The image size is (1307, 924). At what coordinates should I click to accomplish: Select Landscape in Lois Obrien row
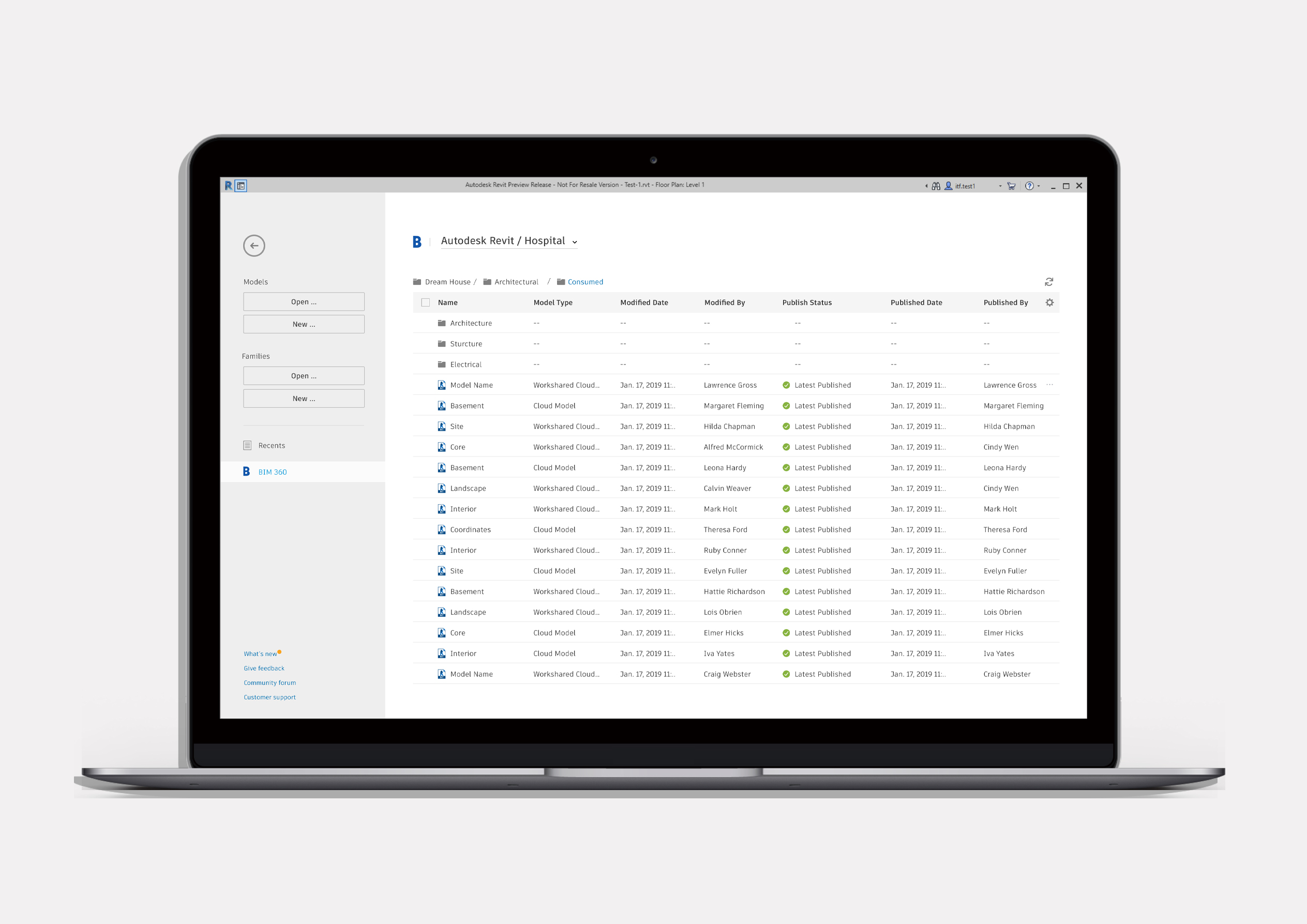[468, 612]
